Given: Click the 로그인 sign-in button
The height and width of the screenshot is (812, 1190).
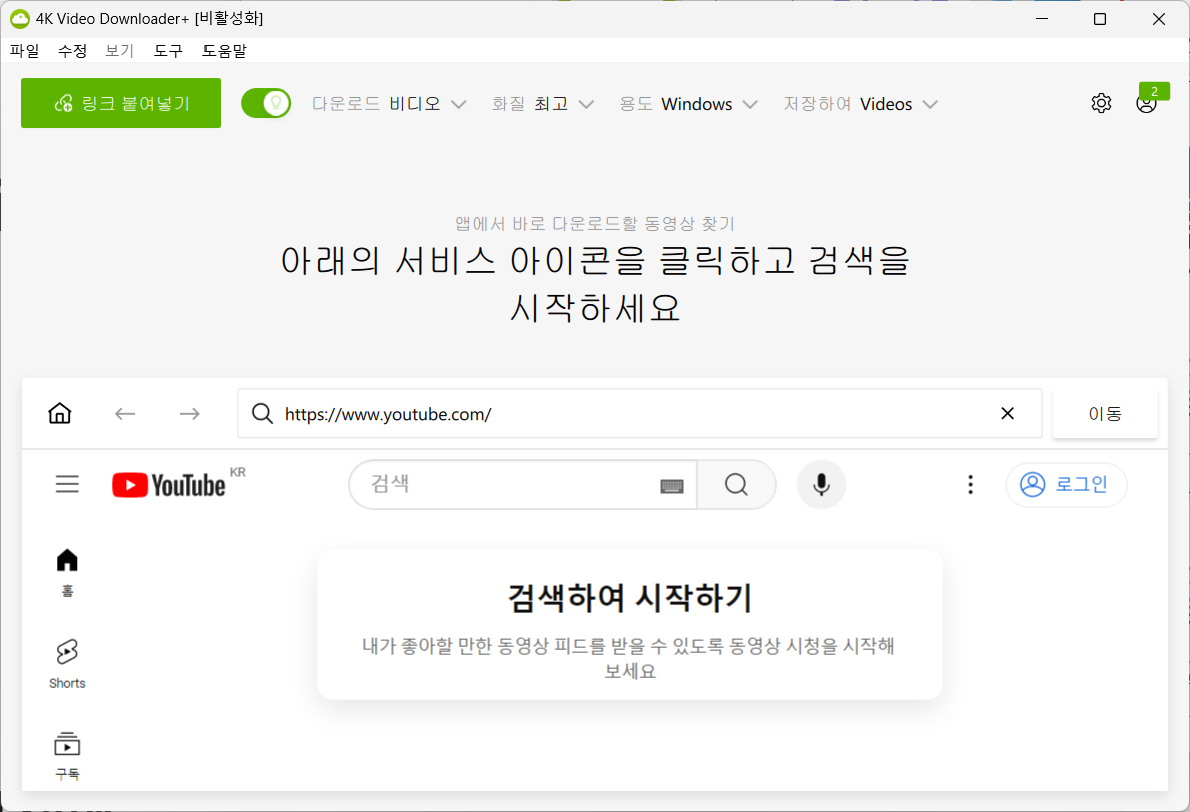Looking at the screenshot, I should (x=1066, y=484).
